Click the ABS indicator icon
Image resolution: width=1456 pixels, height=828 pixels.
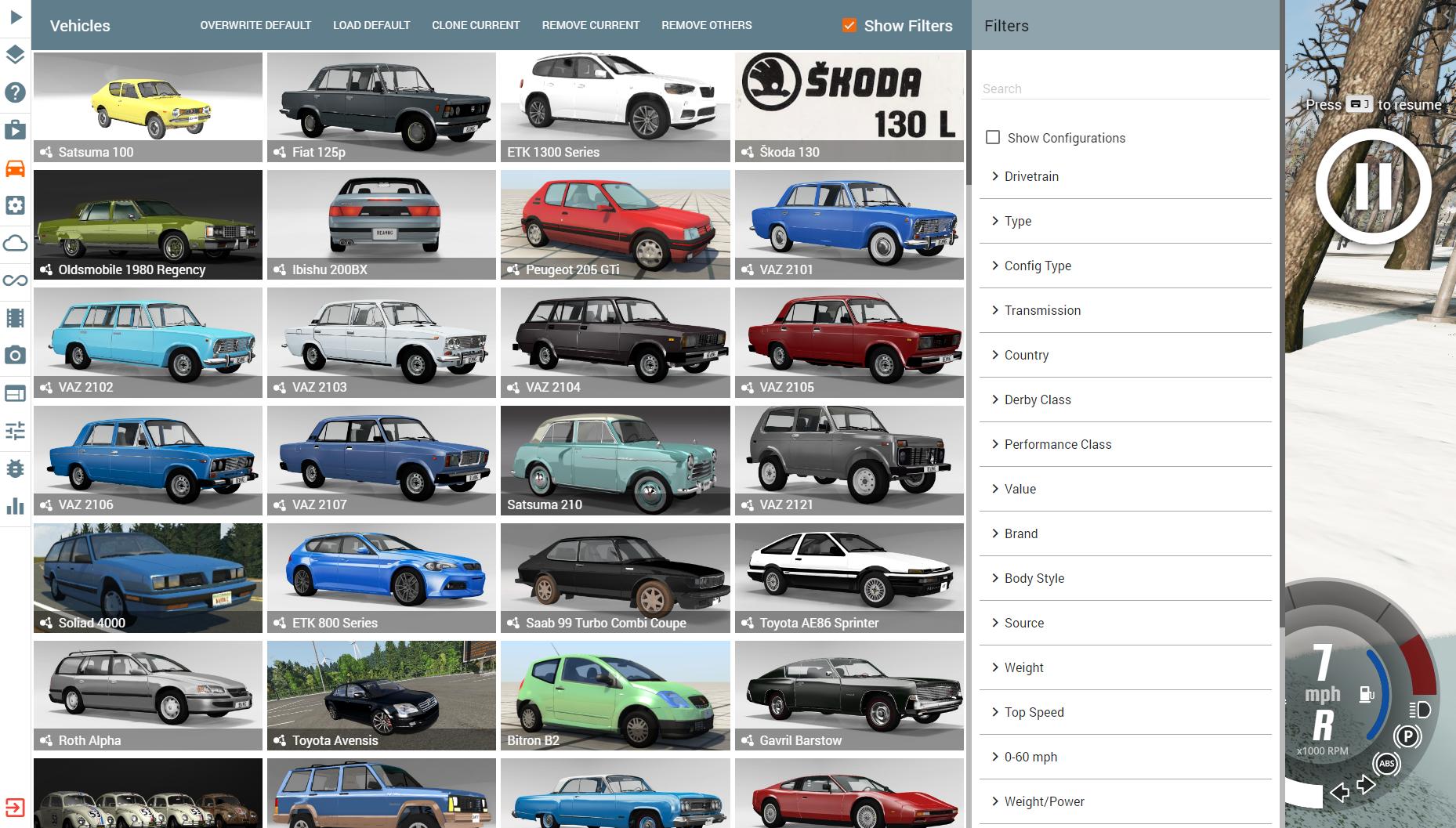click(x=1386, y=764)
